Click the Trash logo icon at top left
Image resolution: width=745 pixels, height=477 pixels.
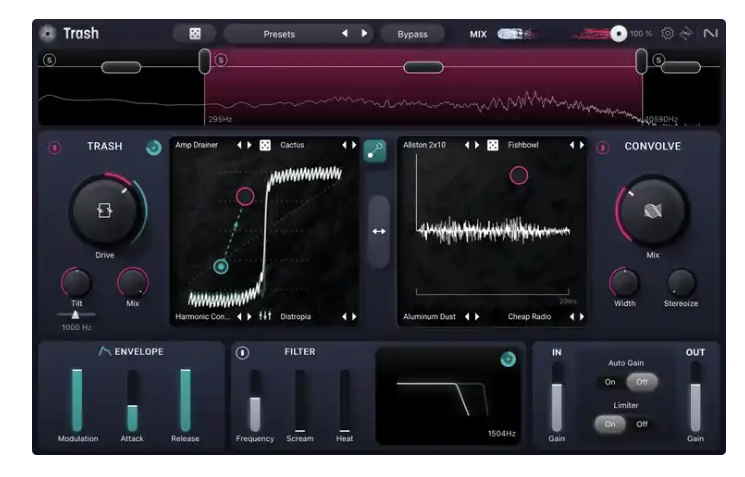pyautogui.click(x=47, y=33)
